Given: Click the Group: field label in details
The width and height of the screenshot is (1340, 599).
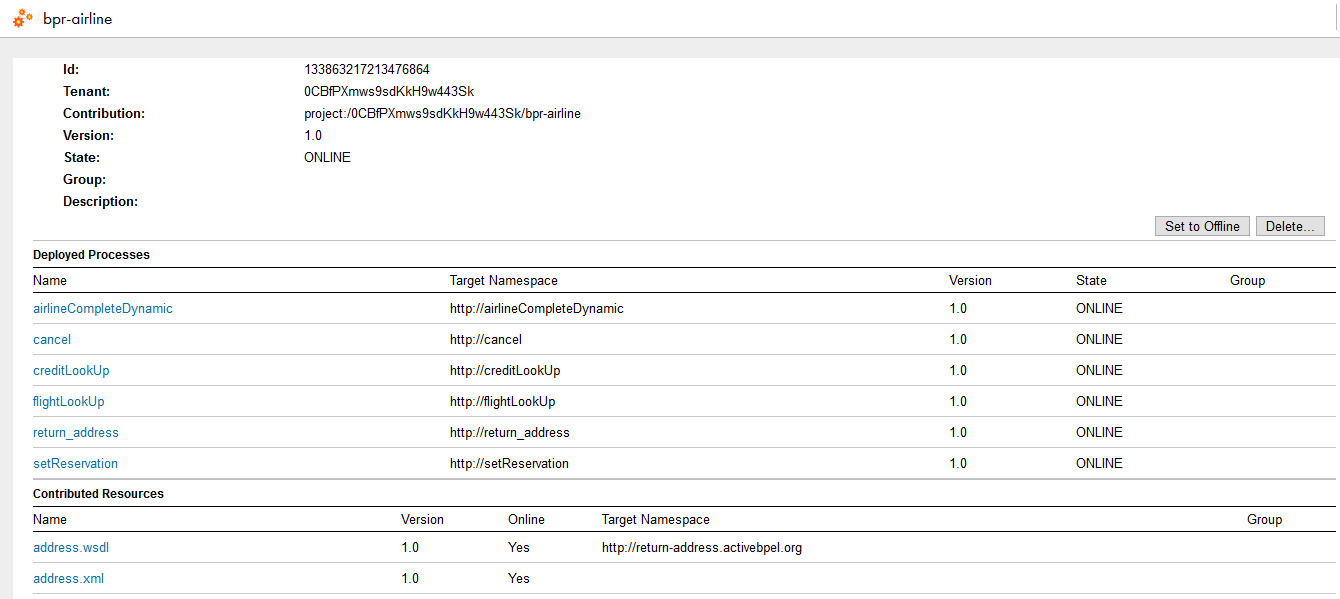Looking at the screenshot, I should (84, 180).
